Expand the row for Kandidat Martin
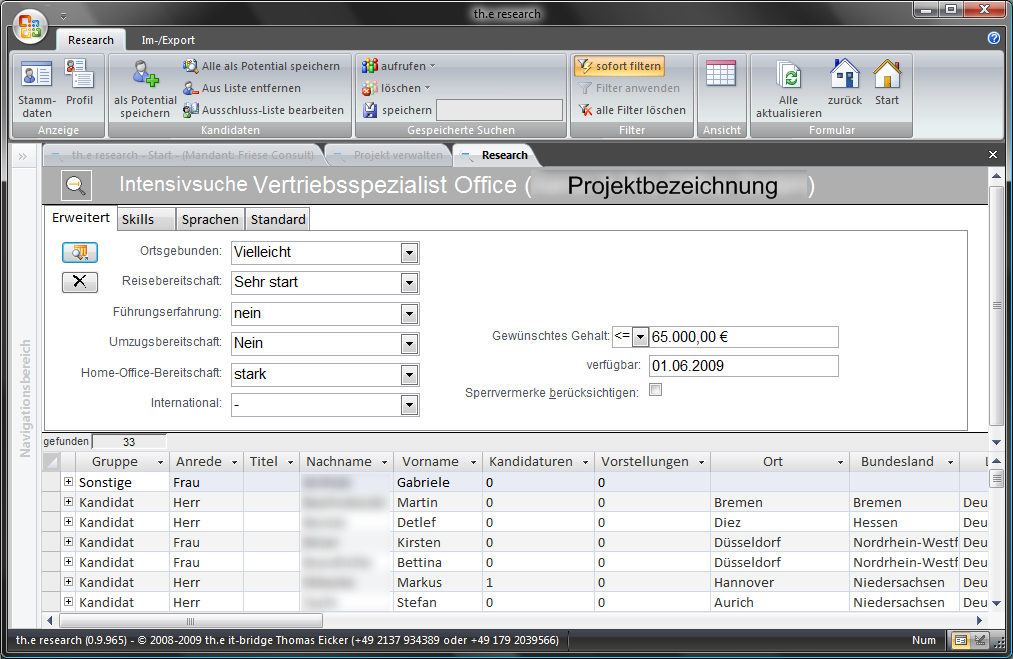The image size is (1013, 659). (x=68, y=502)
